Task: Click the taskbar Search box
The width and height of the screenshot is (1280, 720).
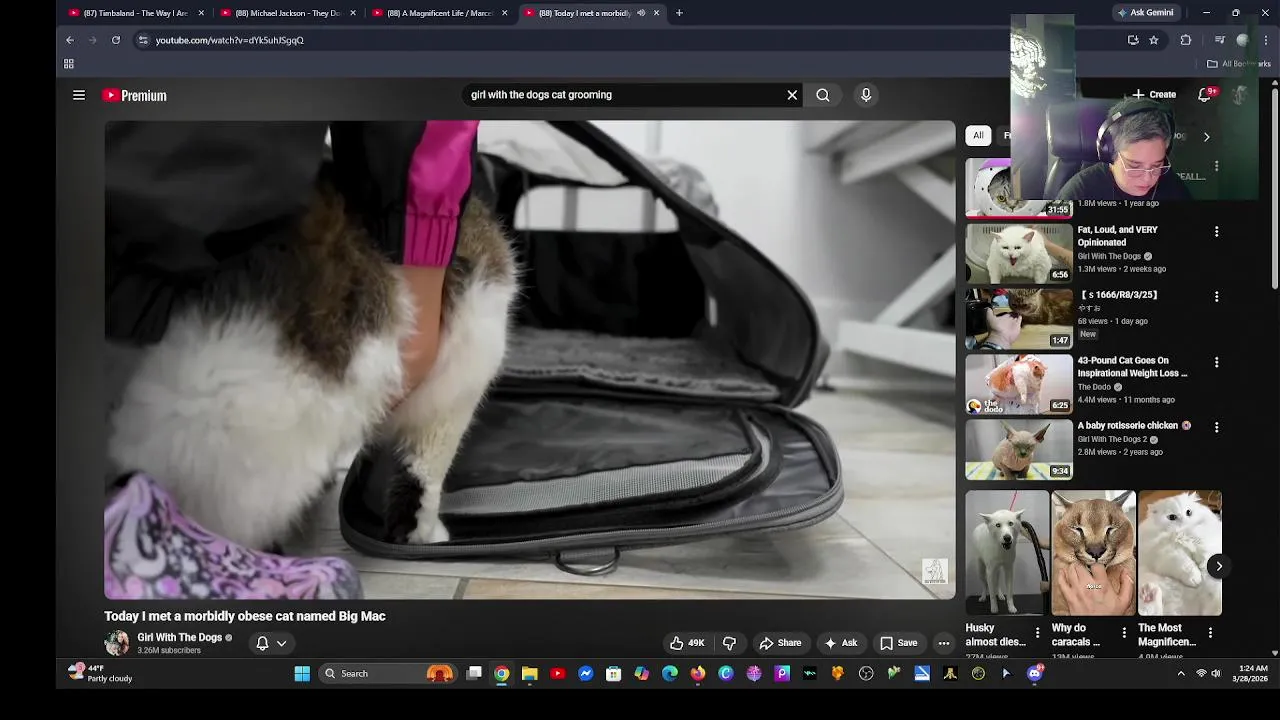Action: pyautogui.click(x=390, y=674)
